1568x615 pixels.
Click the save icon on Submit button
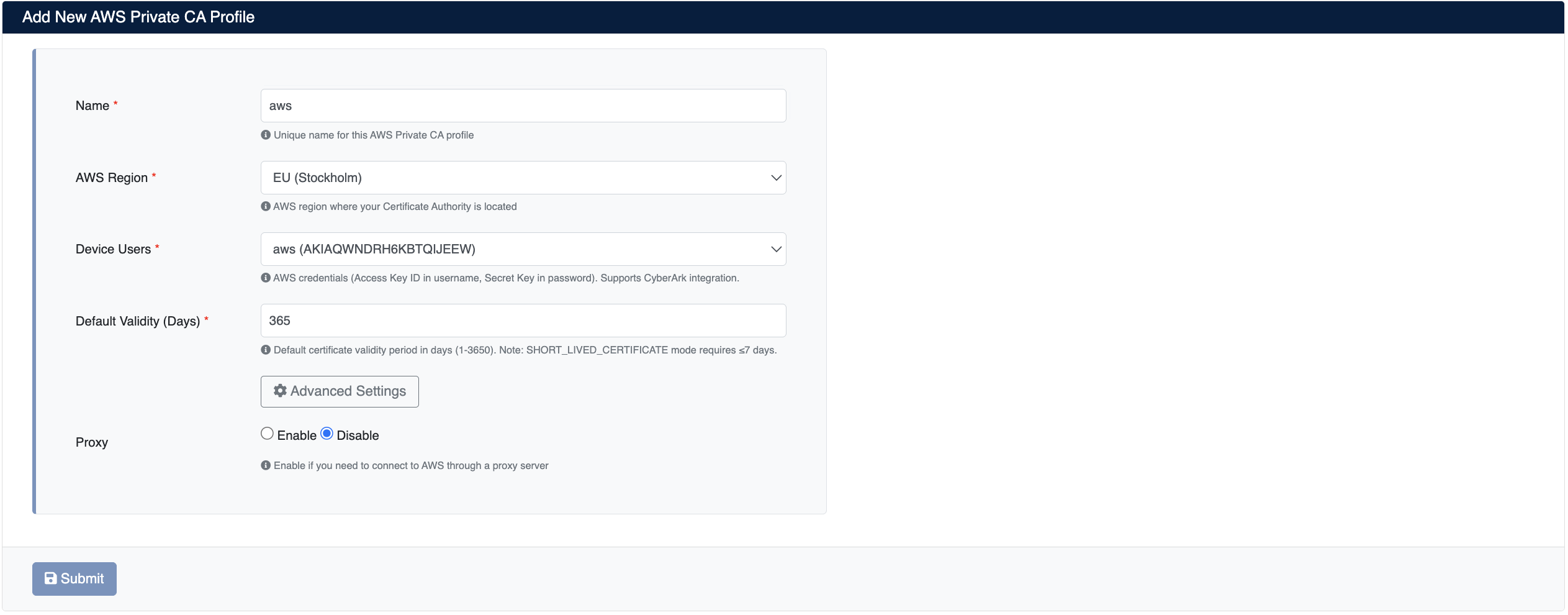(x=51, y=578)
